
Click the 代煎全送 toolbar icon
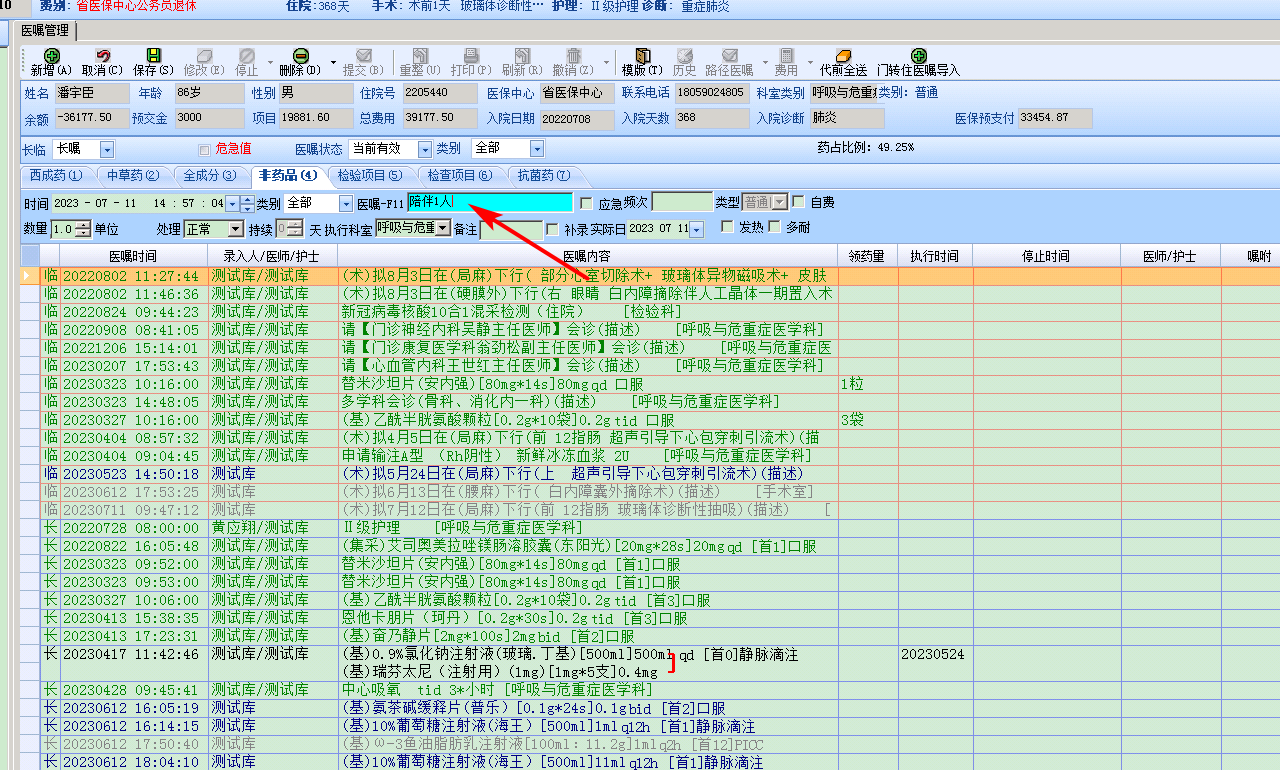(843, 56)
